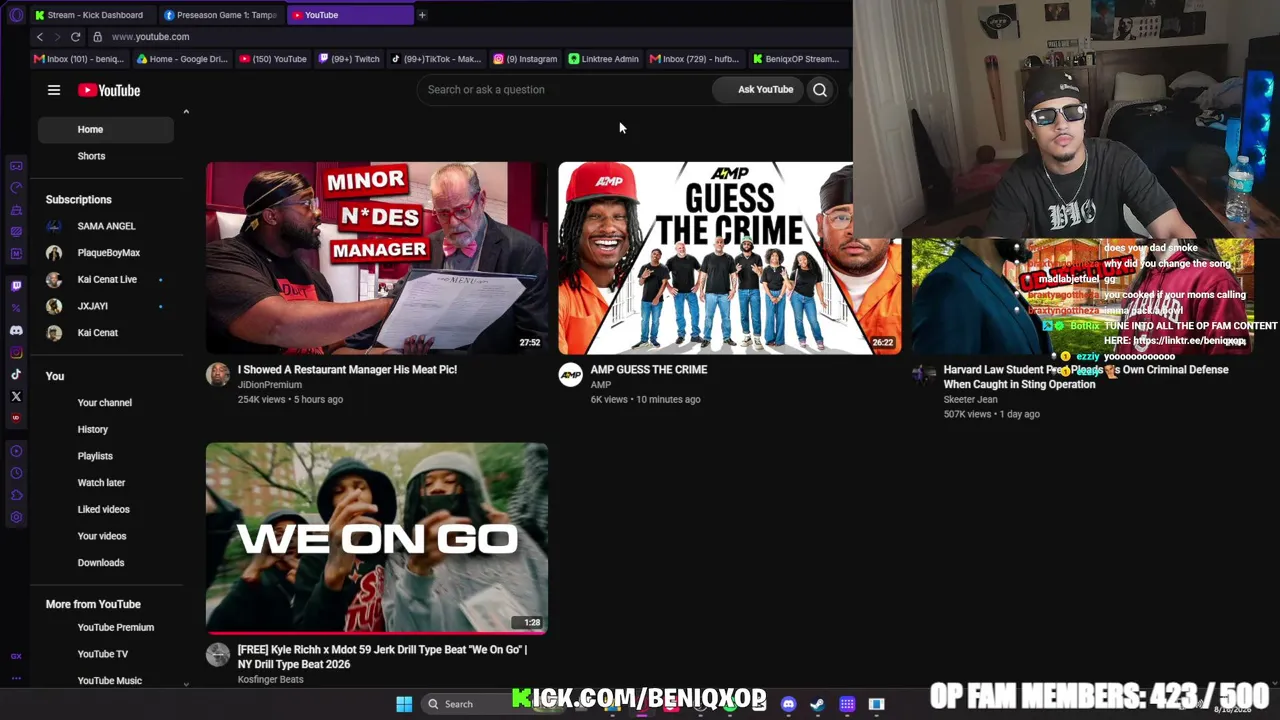Open a new browser tab with plus
Viewport: 1280px width, 720px height.
[422, 15]
